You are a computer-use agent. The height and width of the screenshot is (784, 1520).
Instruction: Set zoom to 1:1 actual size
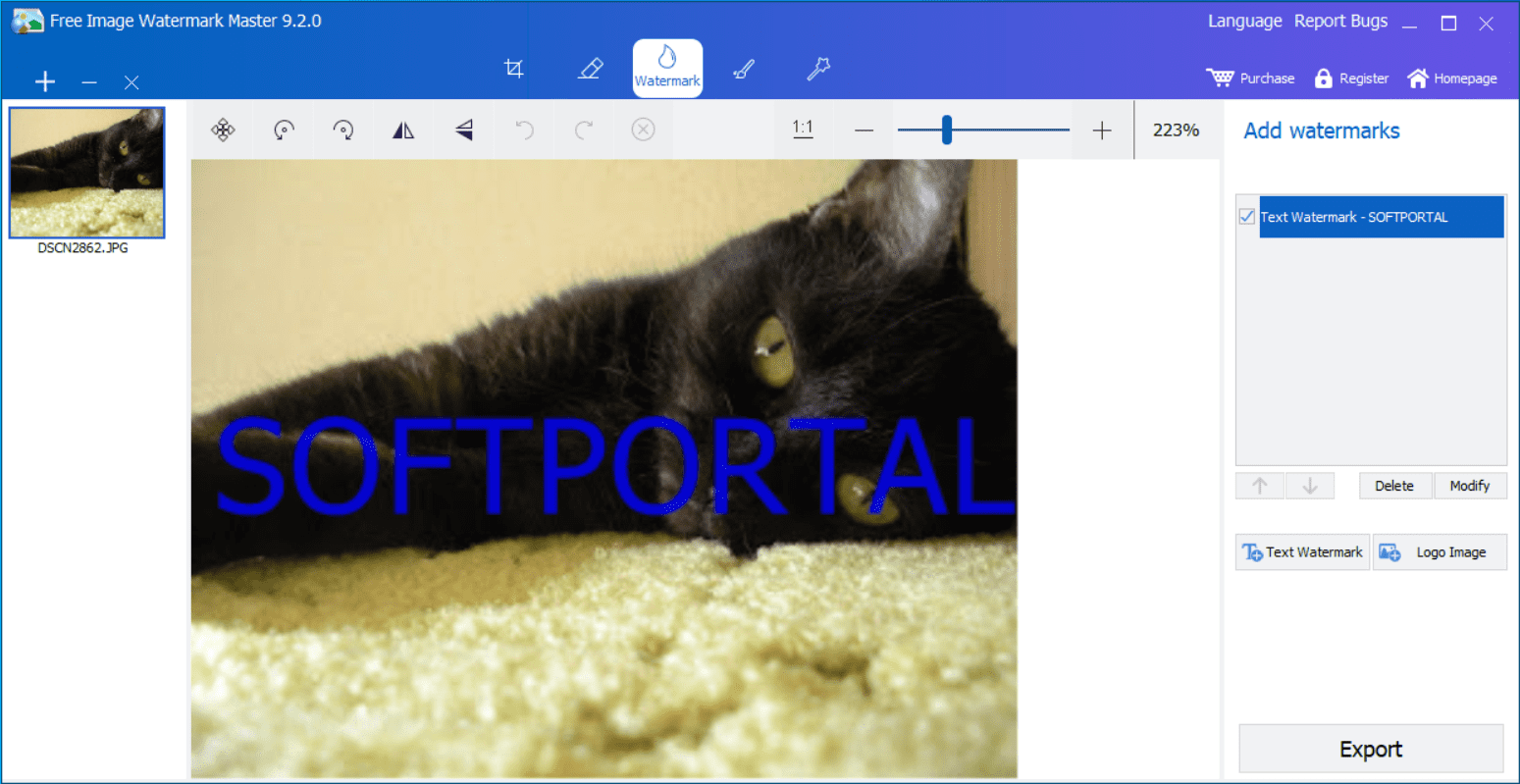[x=803, y=129]
